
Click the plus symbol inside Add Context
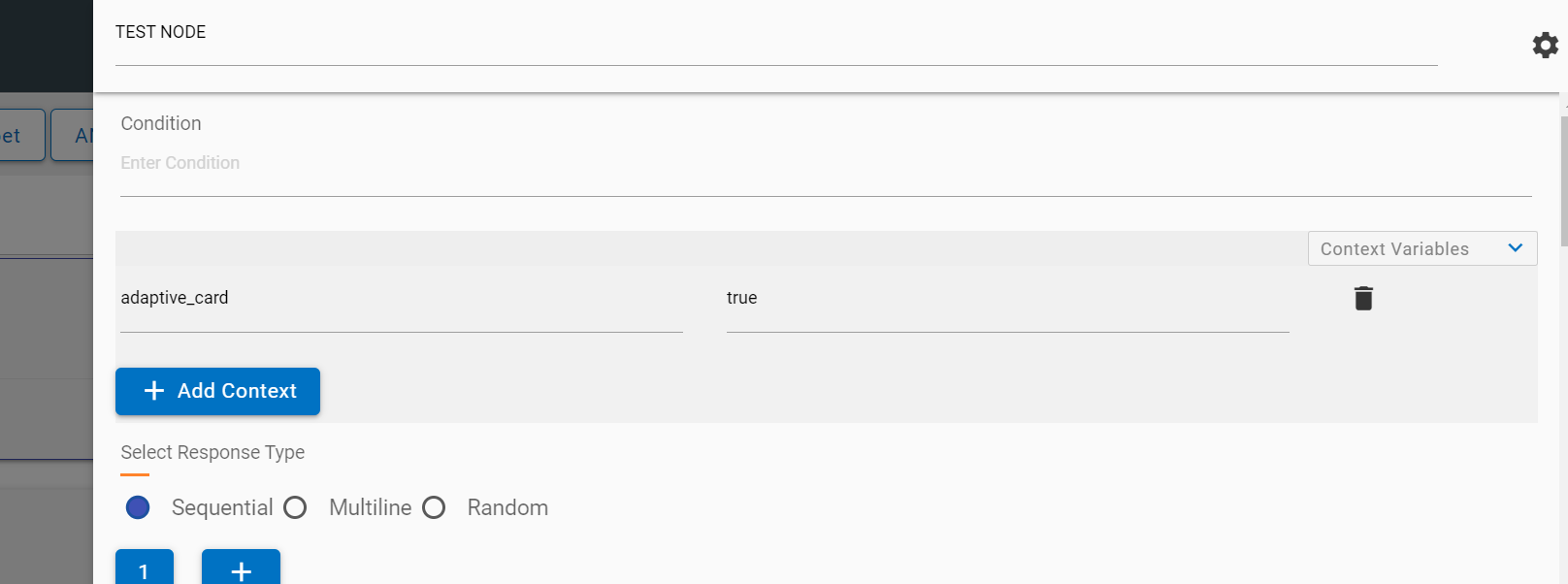click(x=154, y=391)
